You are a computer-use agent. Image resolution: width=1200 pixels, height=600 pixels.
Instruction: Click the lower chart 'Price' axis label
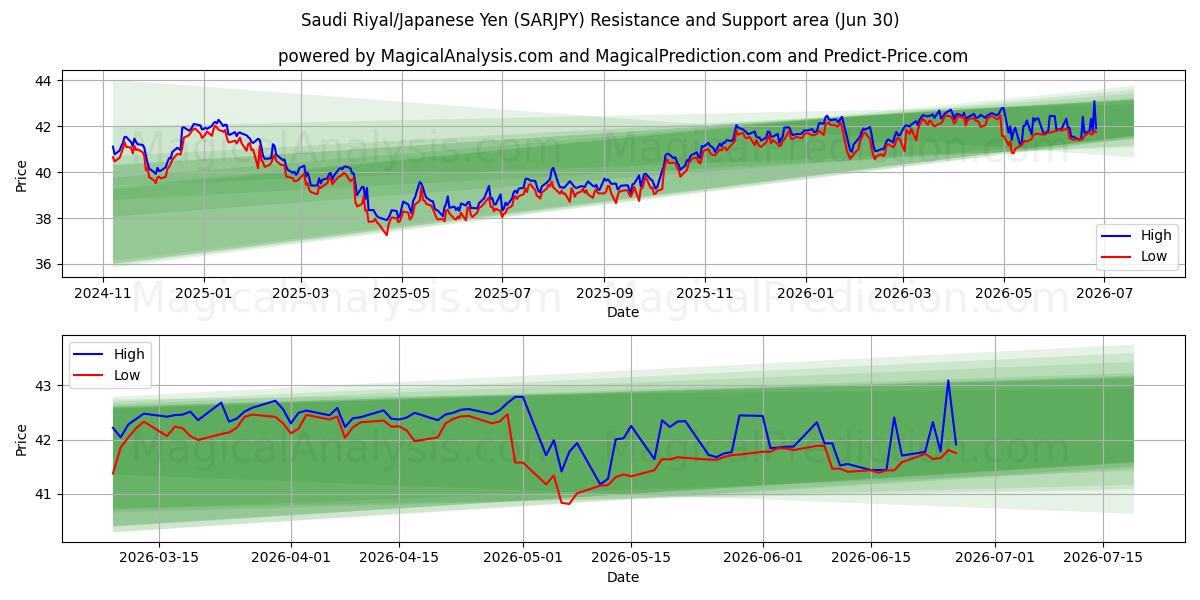click(x=22, y=438)
